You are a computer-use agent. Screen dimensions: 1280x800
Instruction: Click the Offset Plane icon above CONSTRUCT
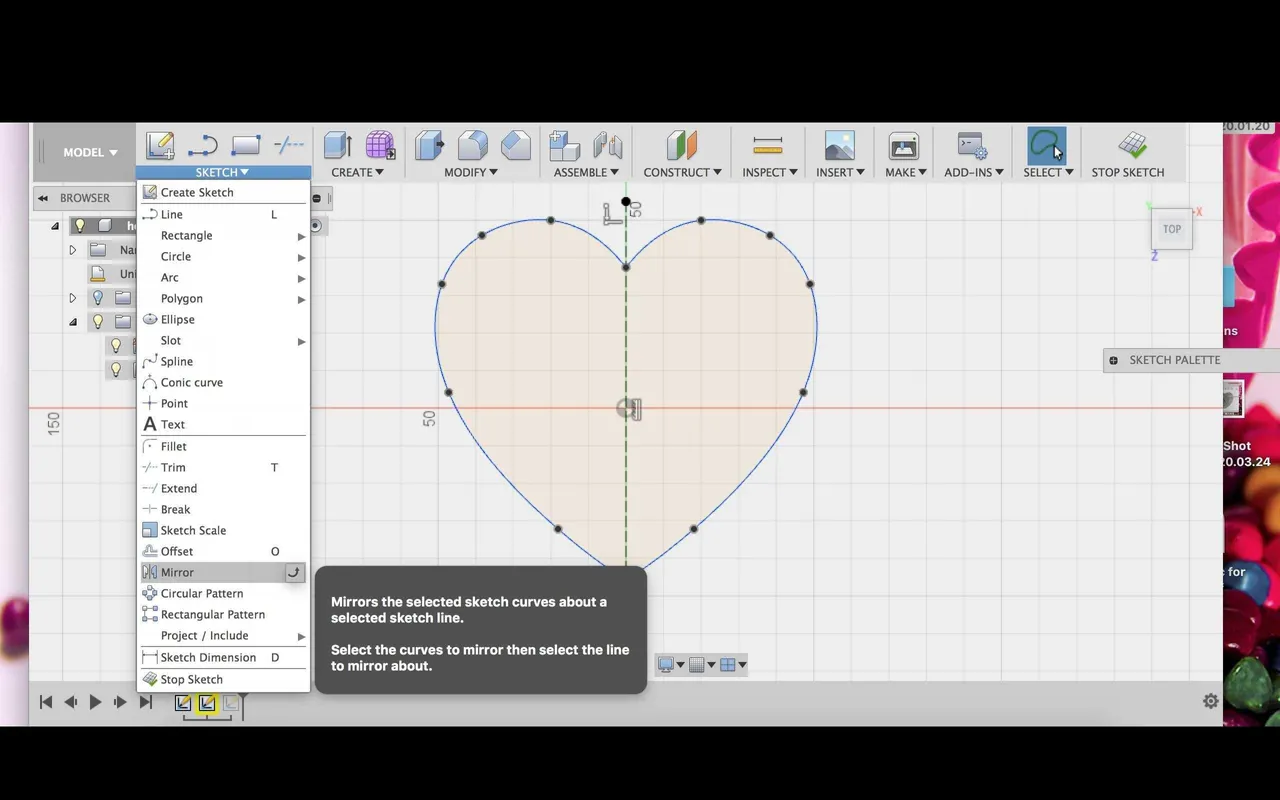(x=682, y=146)
